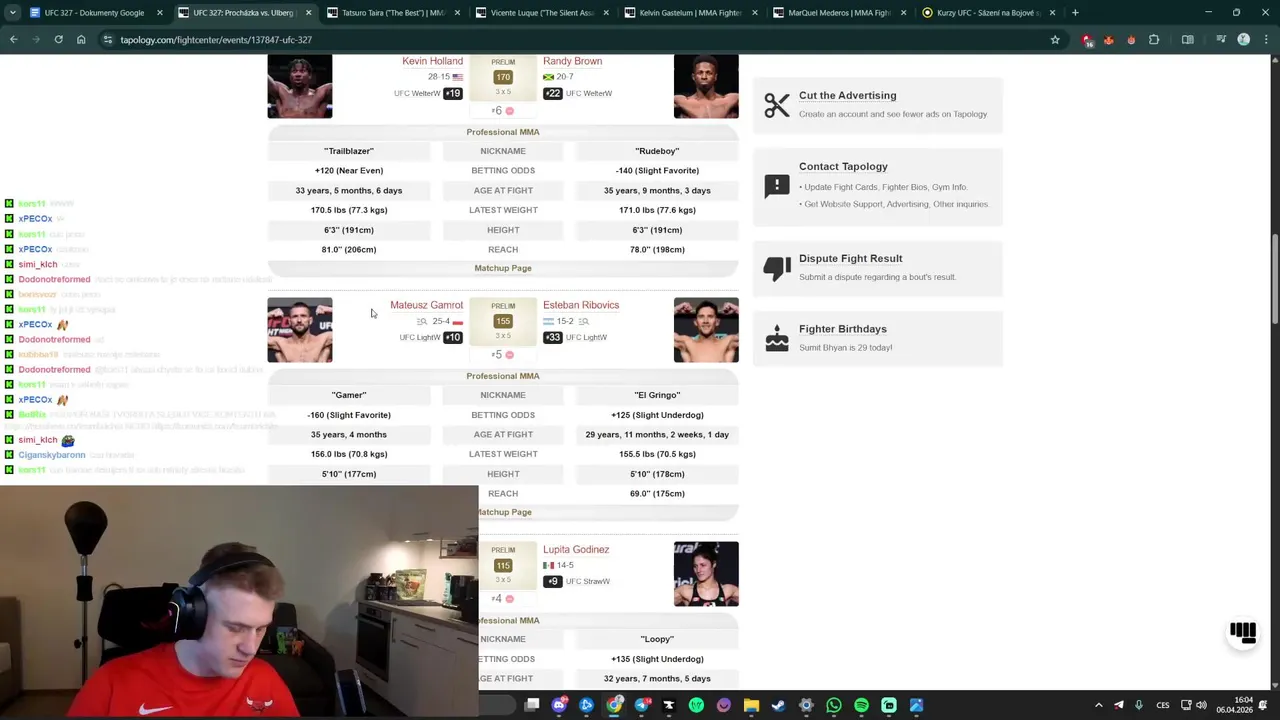
Task: Switch the CES keyboard language indicator
Action: pos(1163,705)
